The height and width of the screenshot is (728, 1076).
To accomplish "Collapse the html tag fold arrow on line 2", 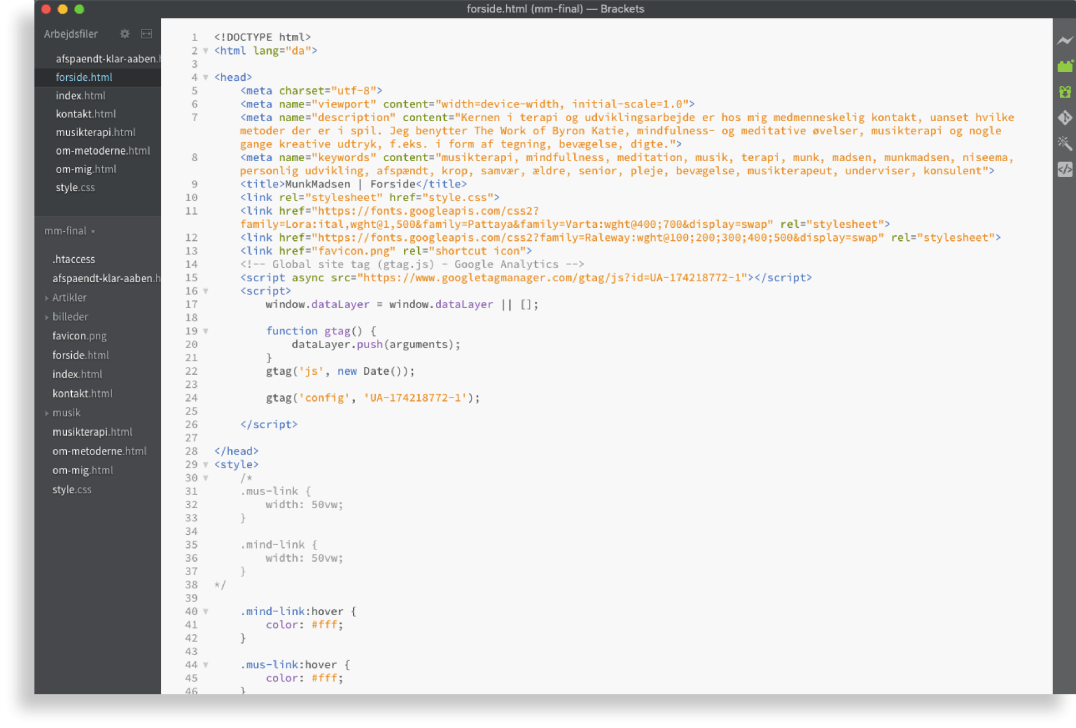I will pos(205,51).
